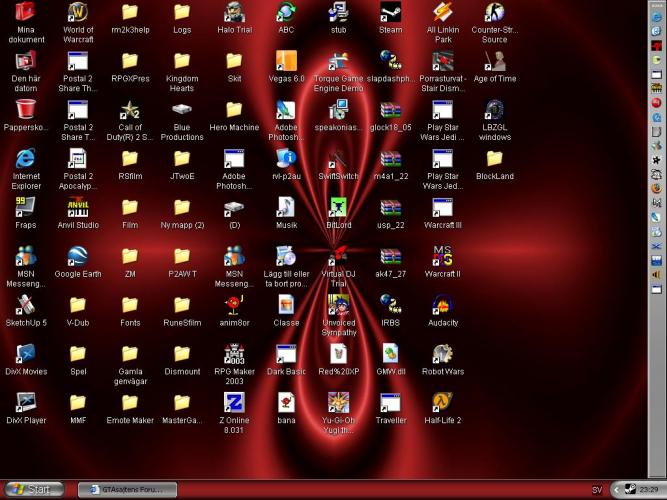Open the glock18_05 archive
Viewport: 667px width, 500px height.
390,109
